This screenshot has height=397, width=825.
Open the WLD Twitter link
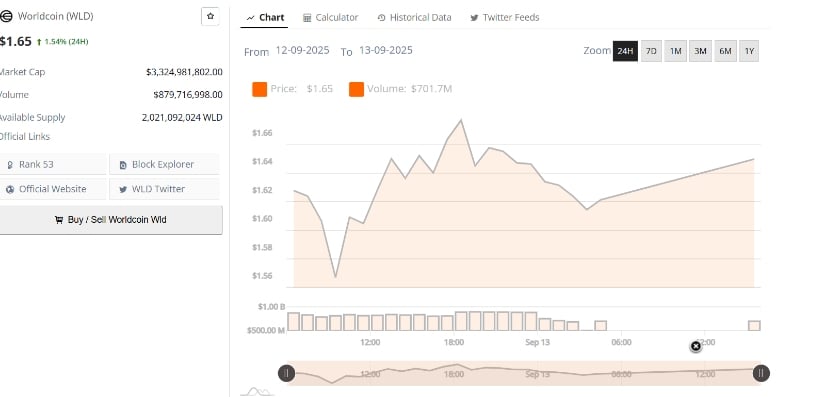point(164,189)
